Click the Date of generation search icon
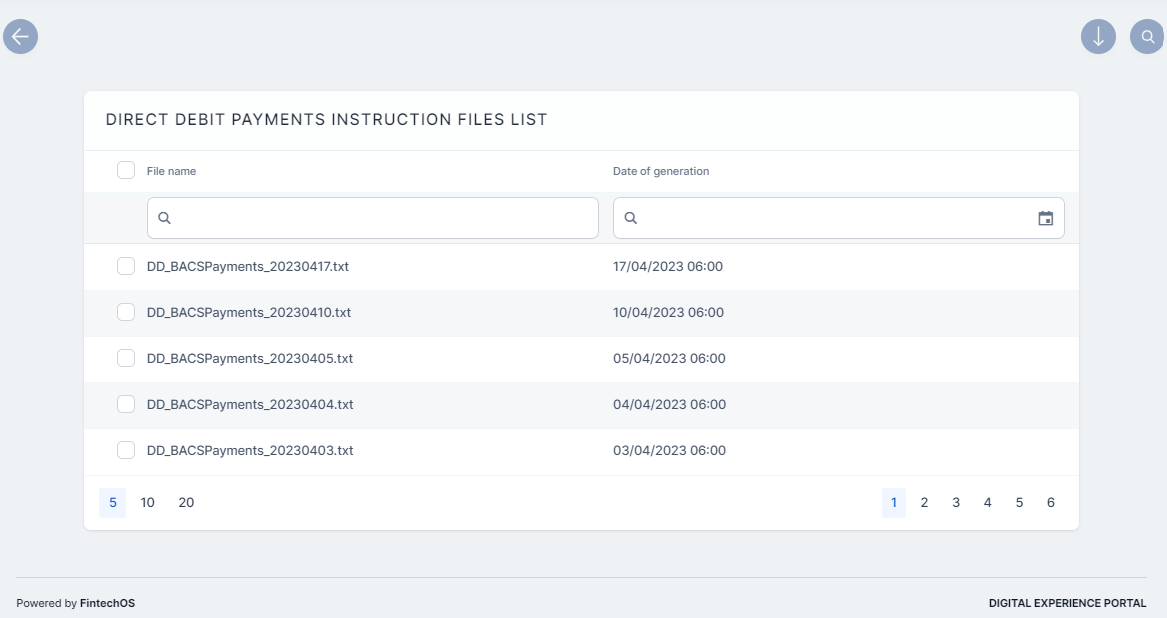 point(631,218)
